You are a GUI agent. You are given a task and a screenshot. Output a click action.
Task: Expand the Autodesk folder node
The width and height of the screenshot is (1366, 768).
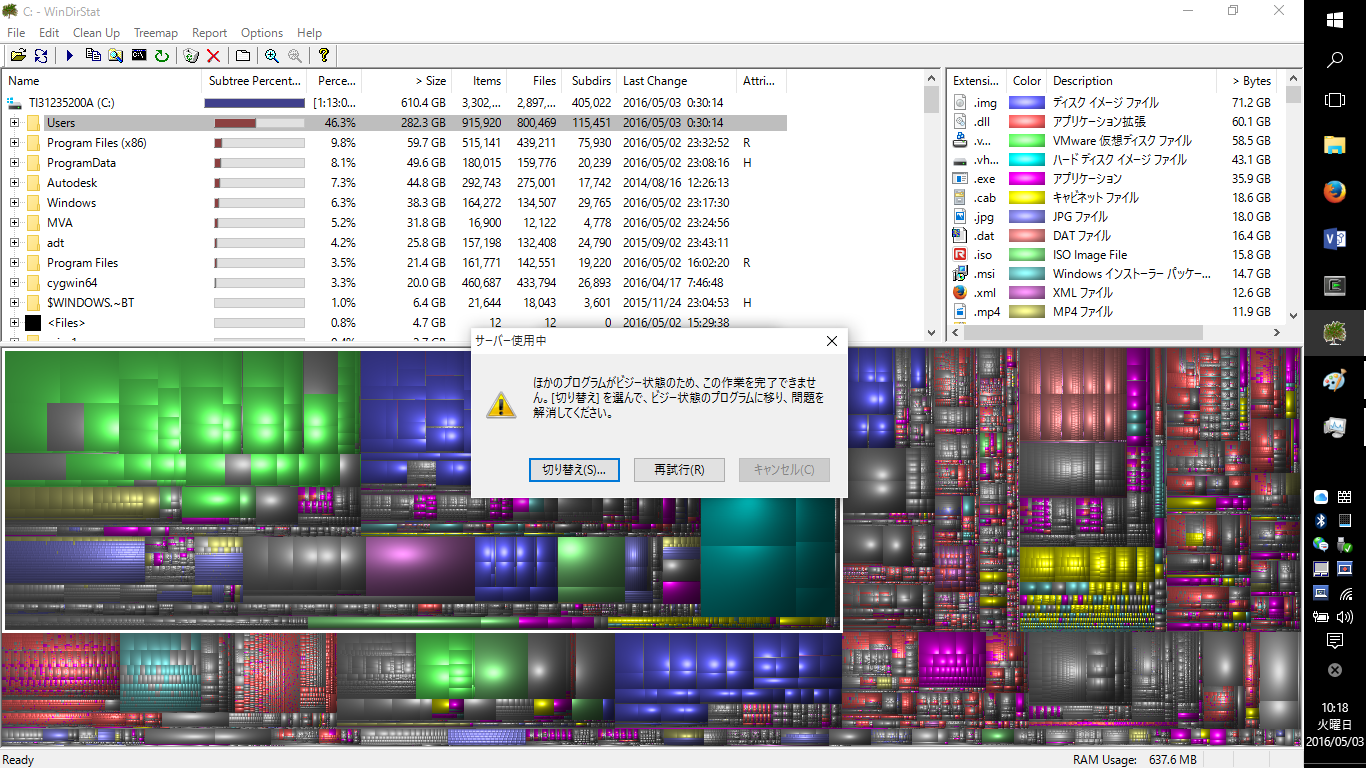point(14,183)
